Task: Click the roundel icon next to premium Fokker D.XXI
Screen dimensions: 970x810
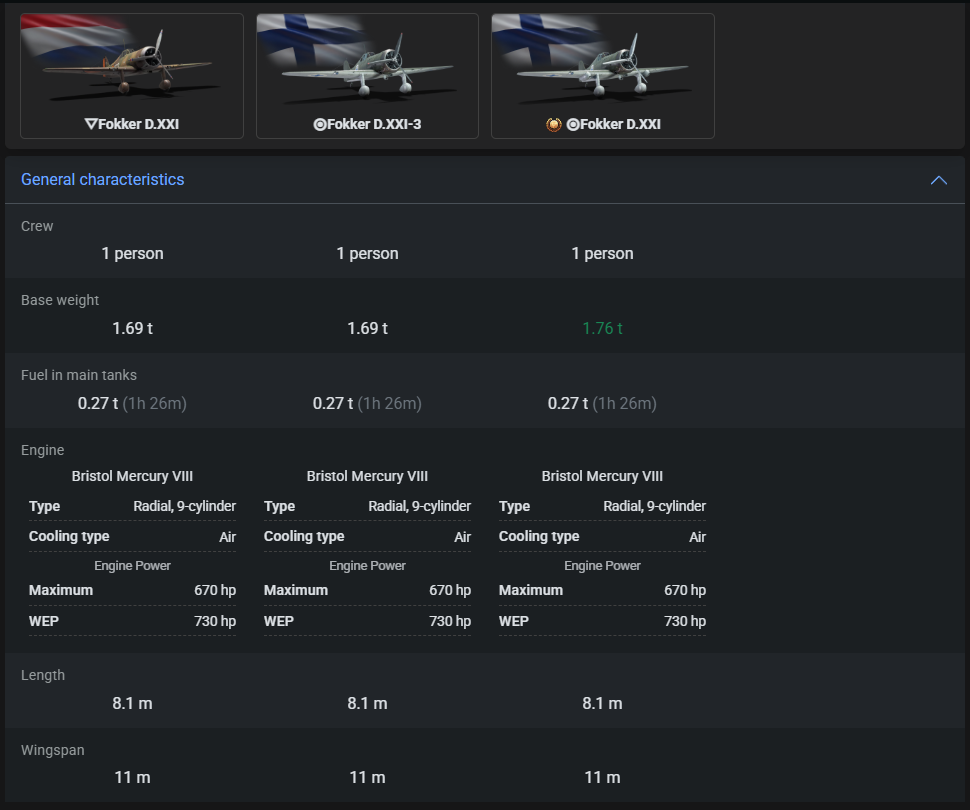Action: 572,125
